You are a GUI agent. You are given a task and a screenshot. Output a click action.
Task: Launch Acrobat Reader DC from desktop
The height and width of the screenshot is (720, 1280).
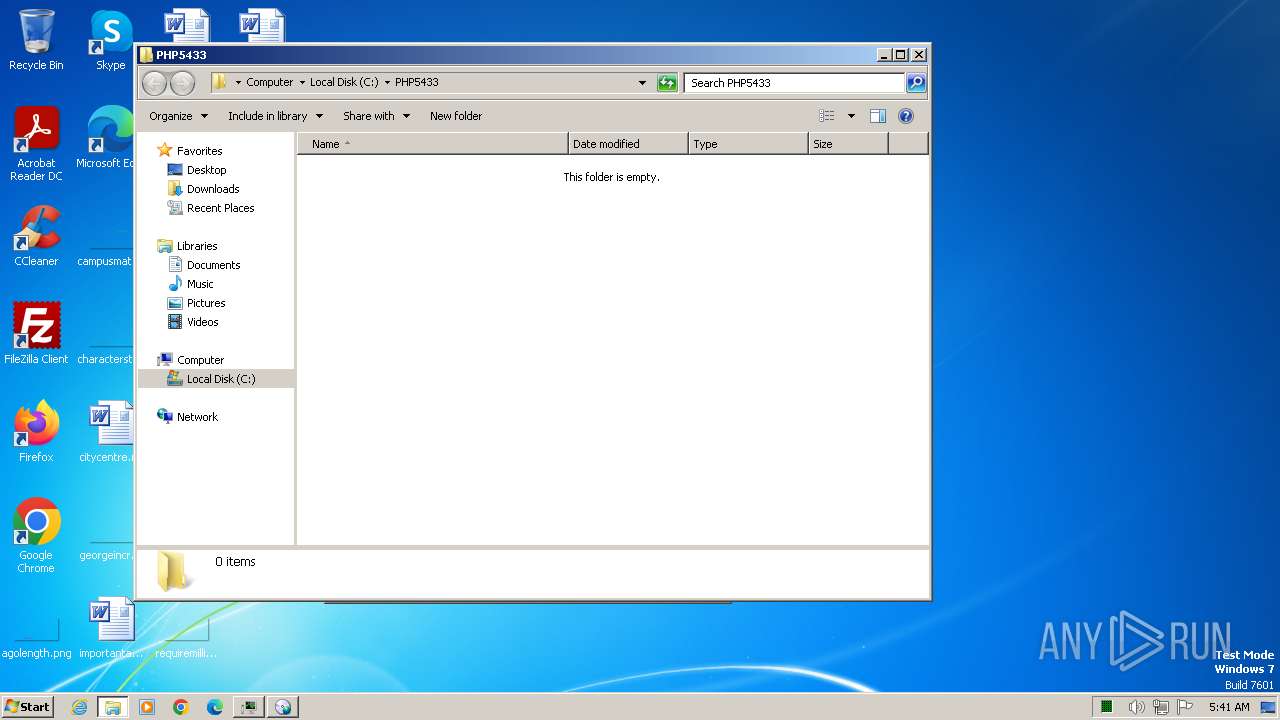pos(36,144)
